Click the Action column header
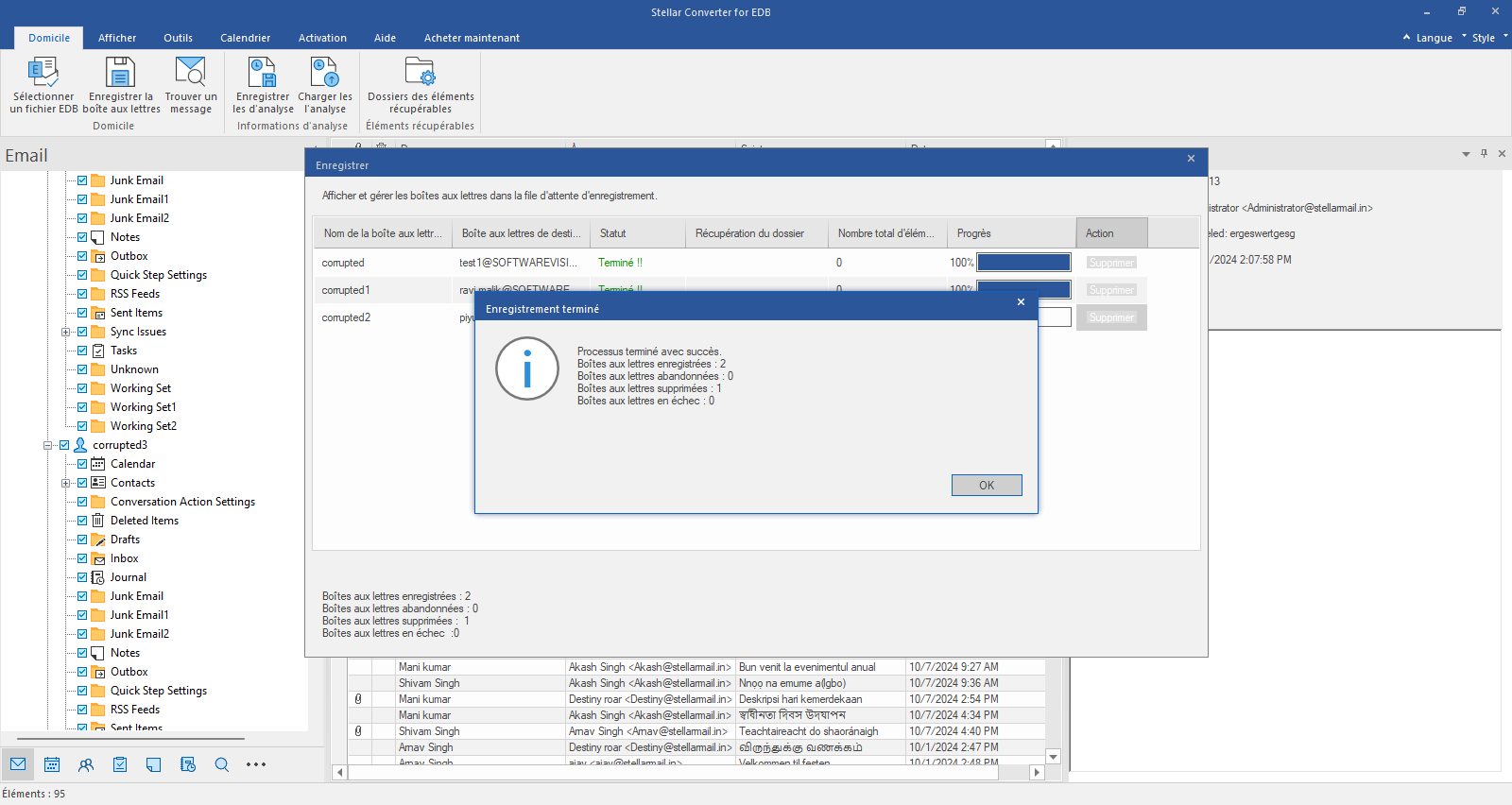The height and width of the screenshot is (805, 1512). 1111,233
